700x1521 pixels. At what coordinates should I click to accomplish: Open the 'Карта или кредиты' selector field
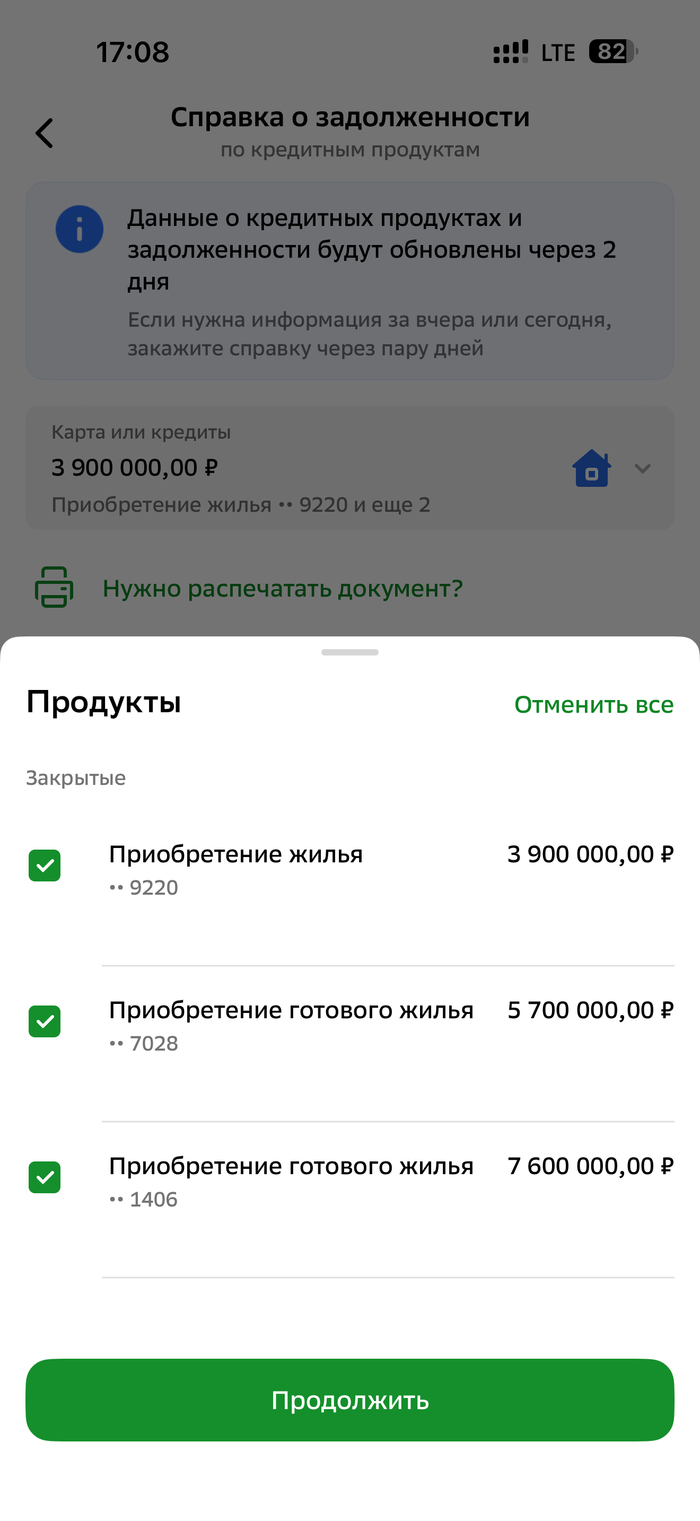300,468
